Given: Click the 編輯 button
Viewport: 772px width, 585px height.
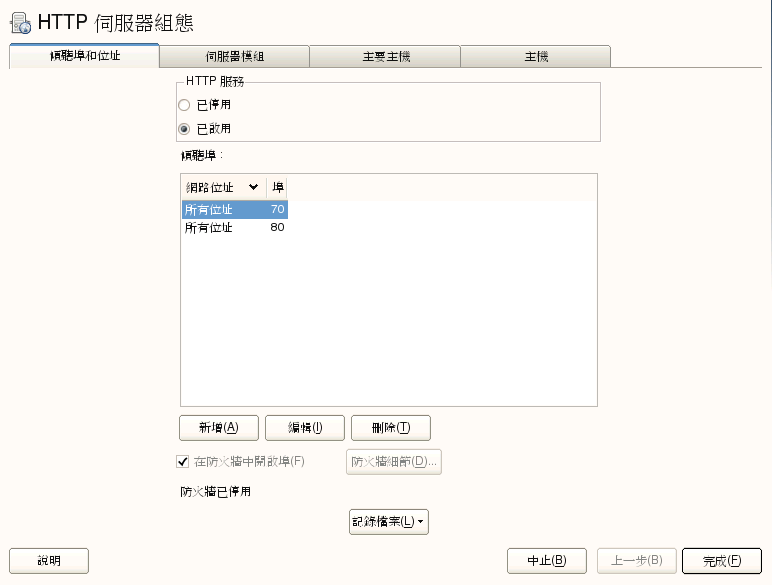Looking at the screenshot, I should click(x=304, y=428).
